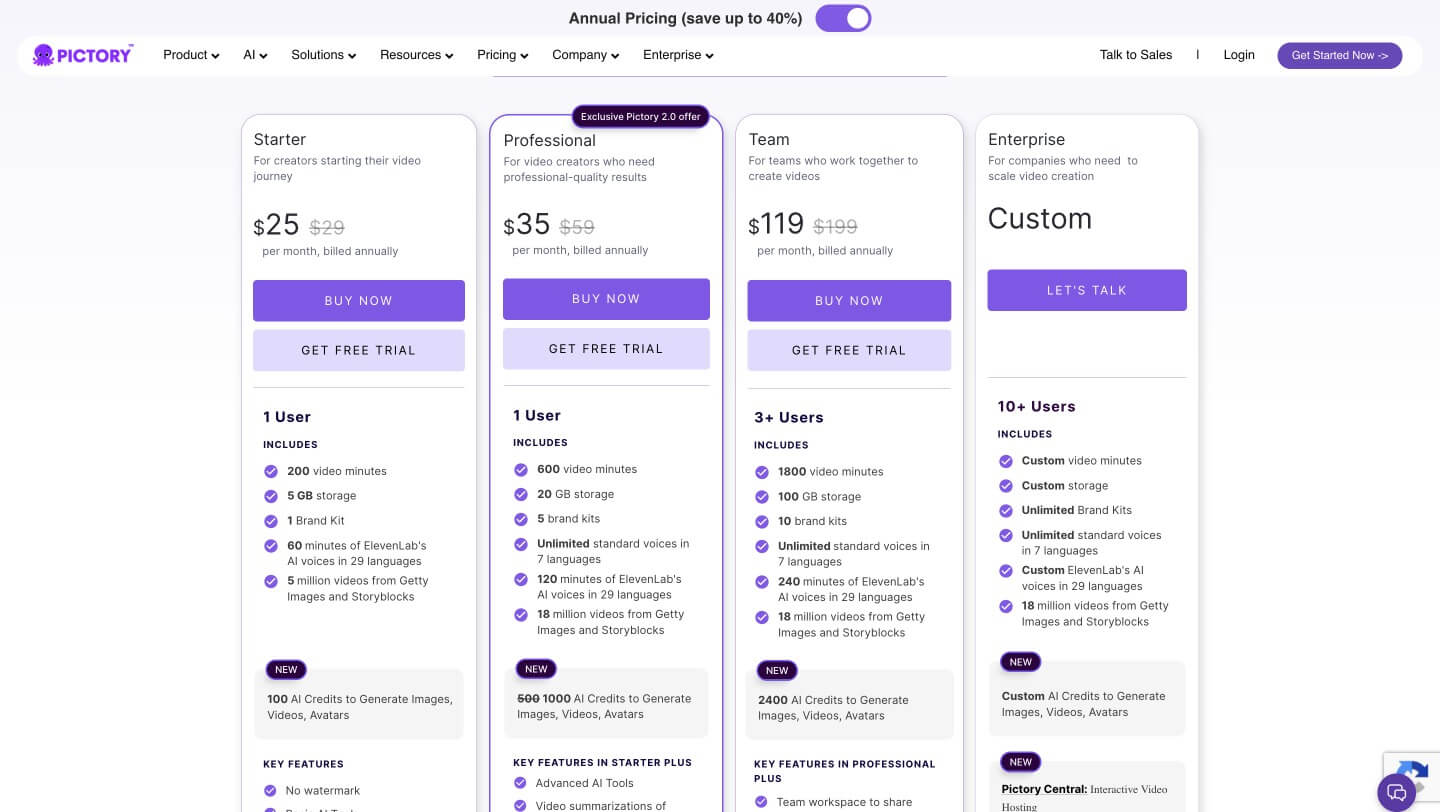
Task: Click the Get Started Now button
Action: tap(1340, 56)
